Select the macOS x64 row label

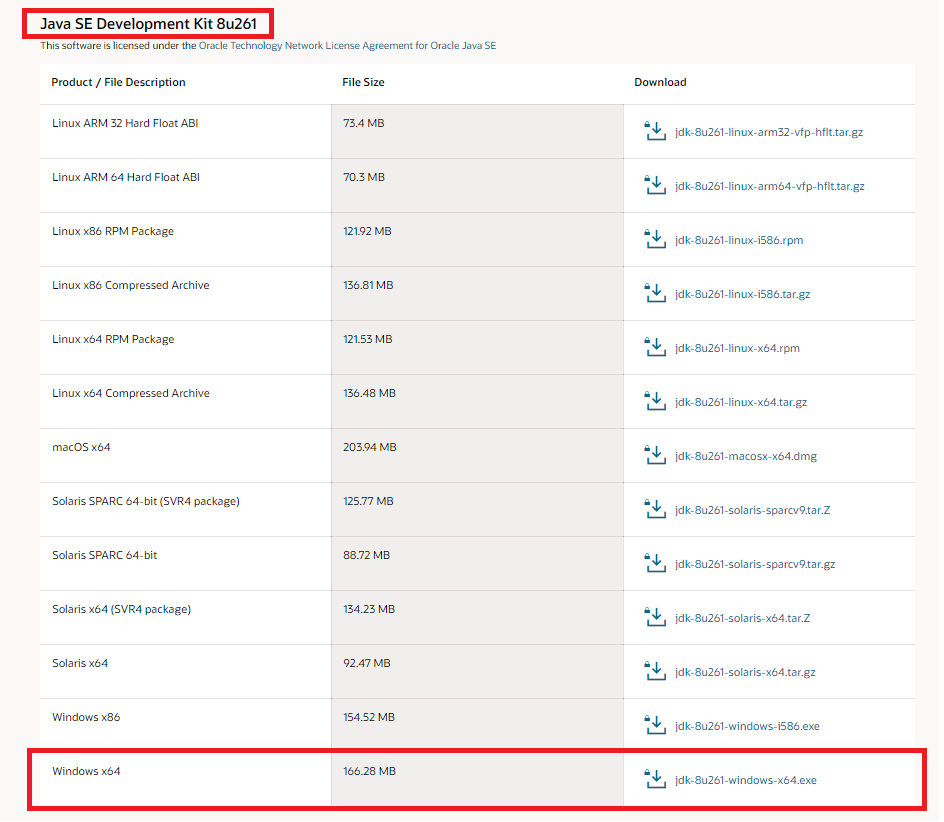[81, 447]
